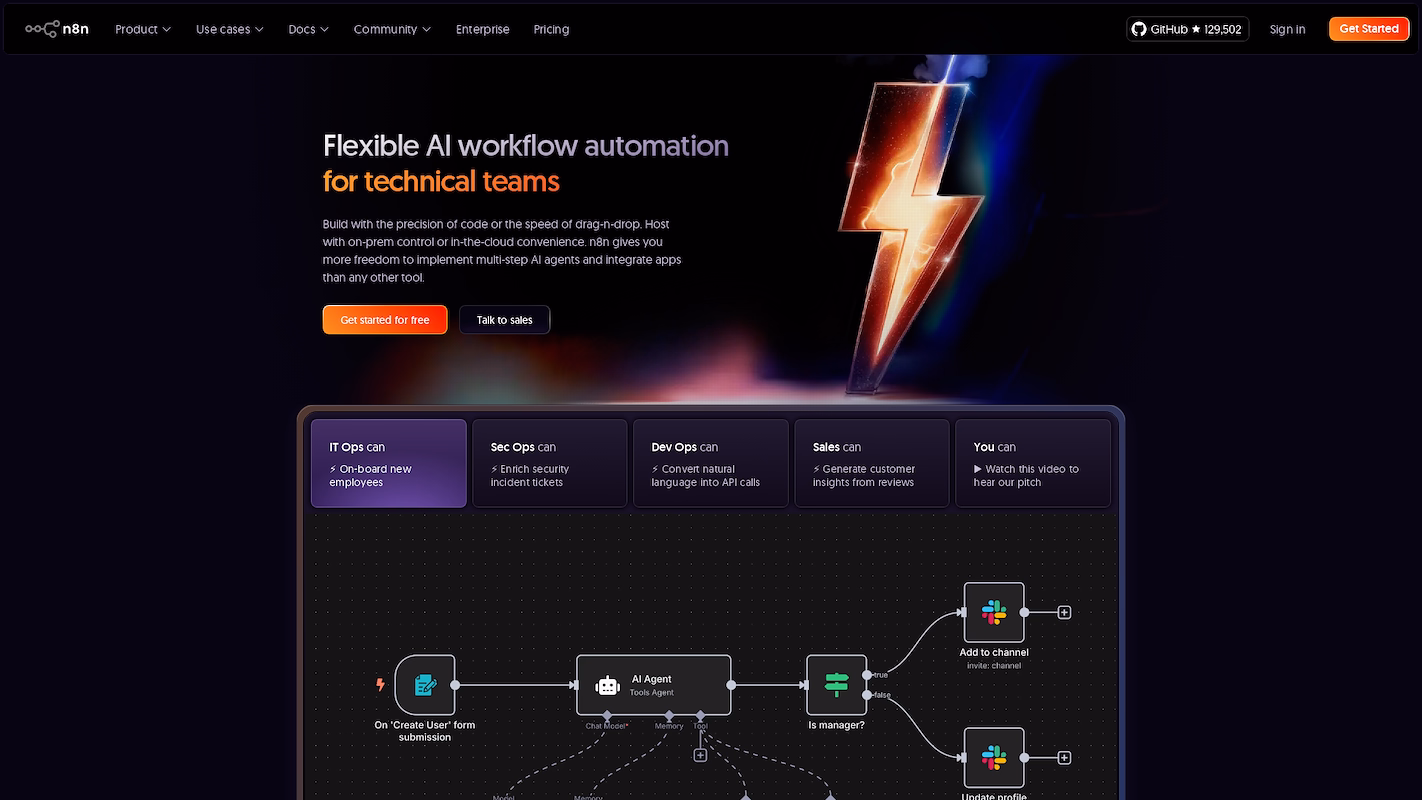Click the 'Add to channel' label
1422x800 pixels.
(994, 652)
